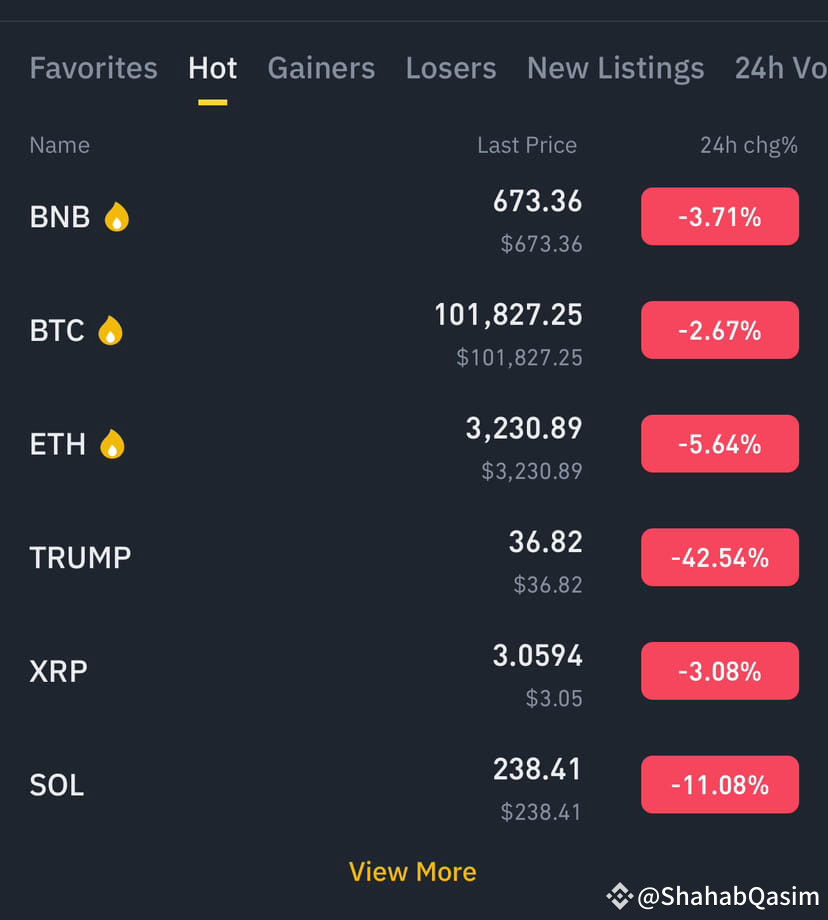The image size is (828, 920).
Task: Switch to the Losers tab
Action: [x=451, y=68]
